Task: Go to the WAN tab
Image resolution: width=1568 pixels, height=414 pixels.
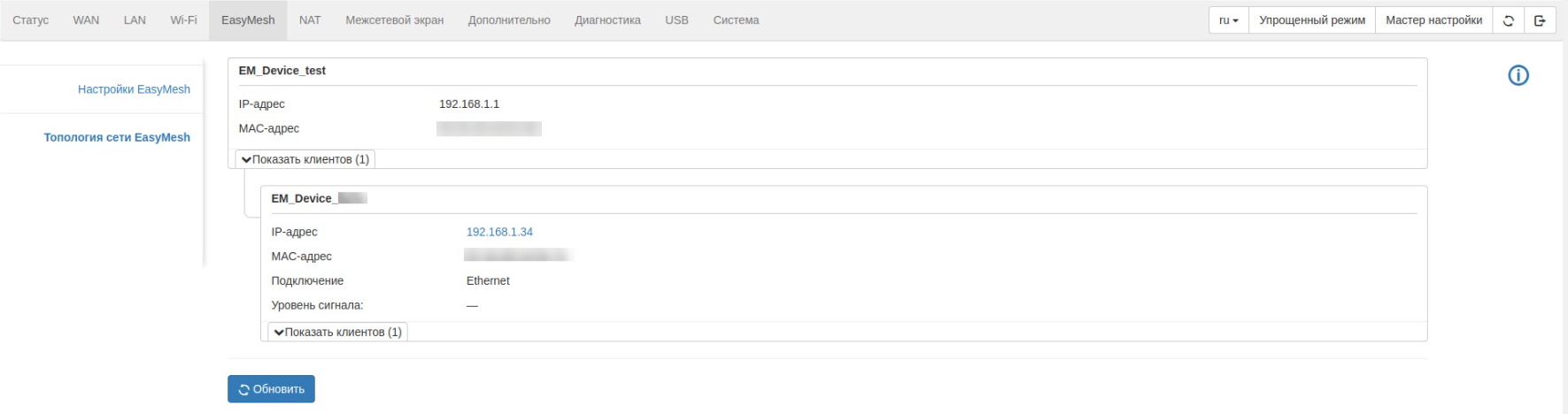Action: [x=86, y=20]
